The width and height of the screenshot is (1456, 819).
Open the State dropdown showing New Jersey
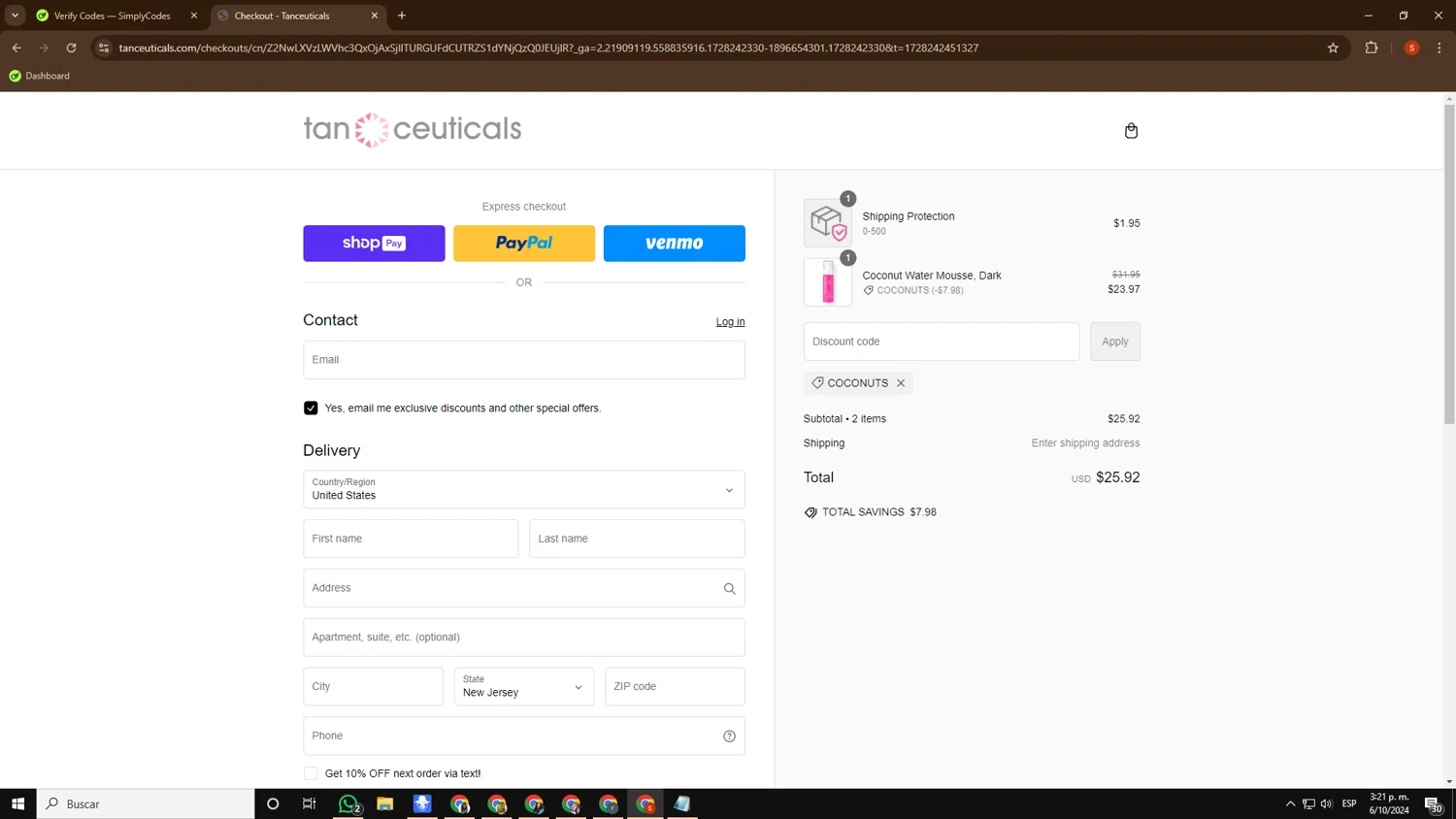coord(524,687)
